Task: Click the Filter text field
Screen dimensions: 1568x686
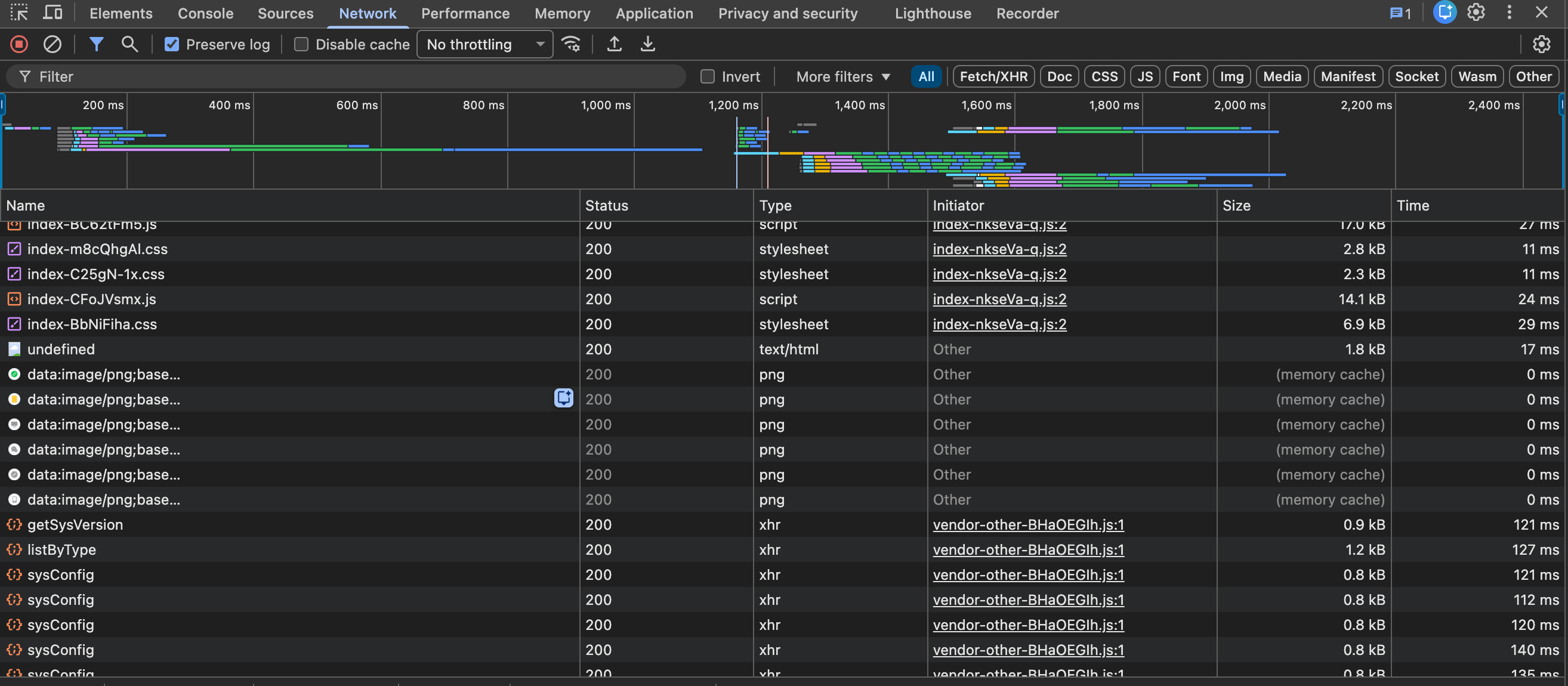Action: pyautogui.click(x=353, y=77)
